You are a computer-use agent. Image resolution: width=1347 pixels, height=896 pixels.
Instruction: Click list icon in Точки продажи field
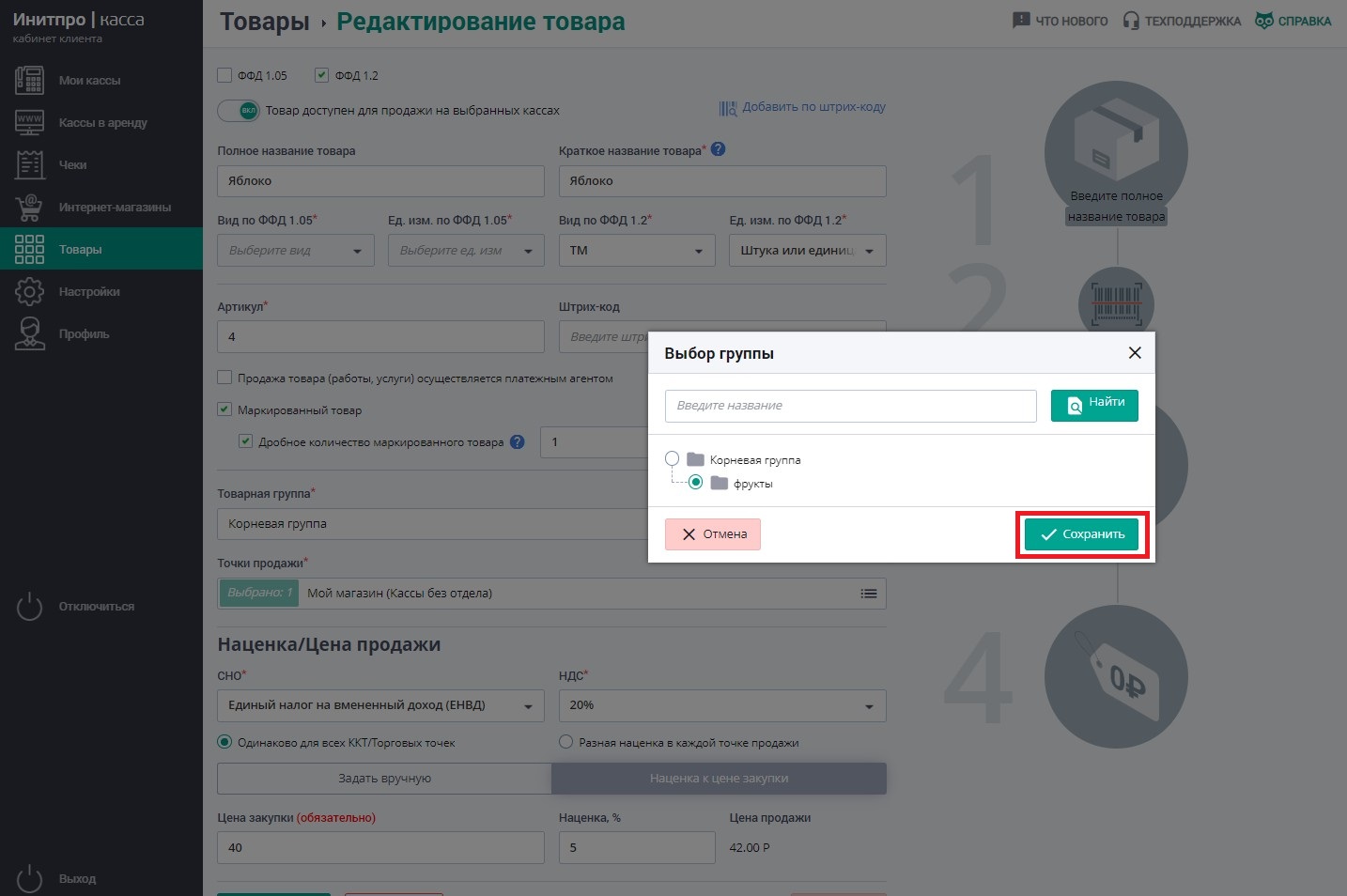pos(869,594)
